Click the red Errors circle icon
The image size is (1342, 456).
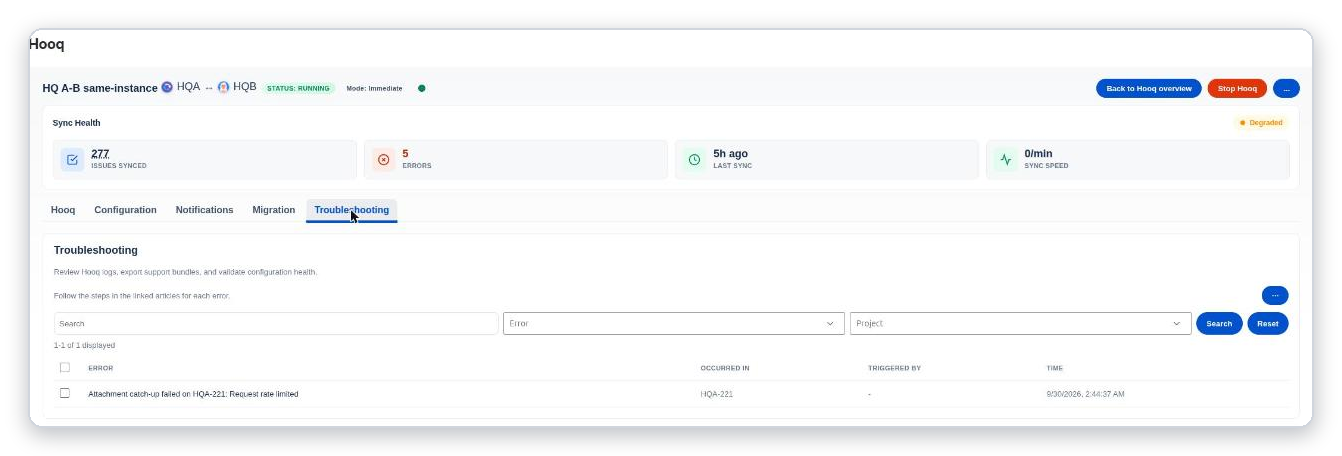(x=383, y=160)
